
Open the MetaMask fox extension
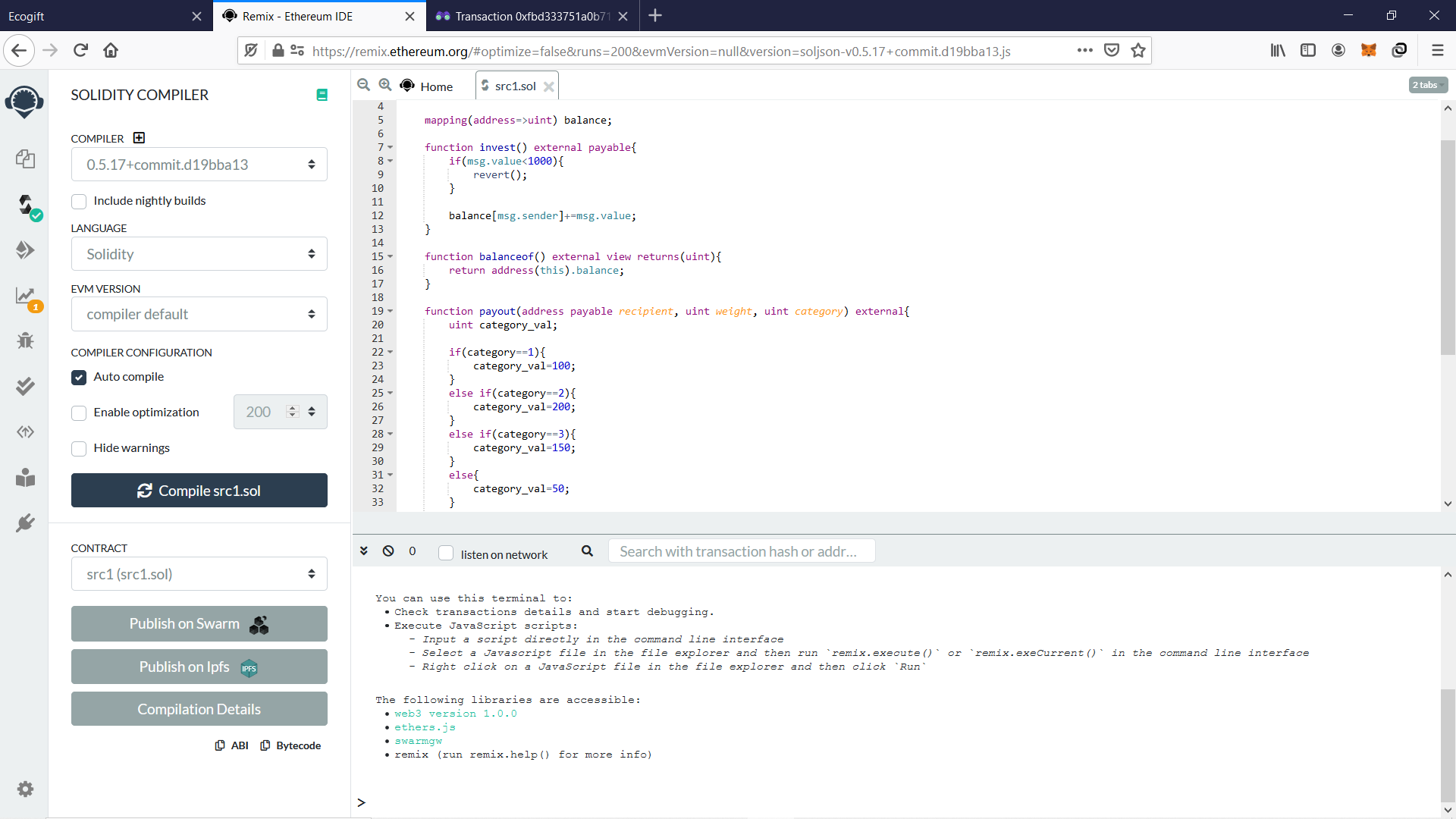1368,51
